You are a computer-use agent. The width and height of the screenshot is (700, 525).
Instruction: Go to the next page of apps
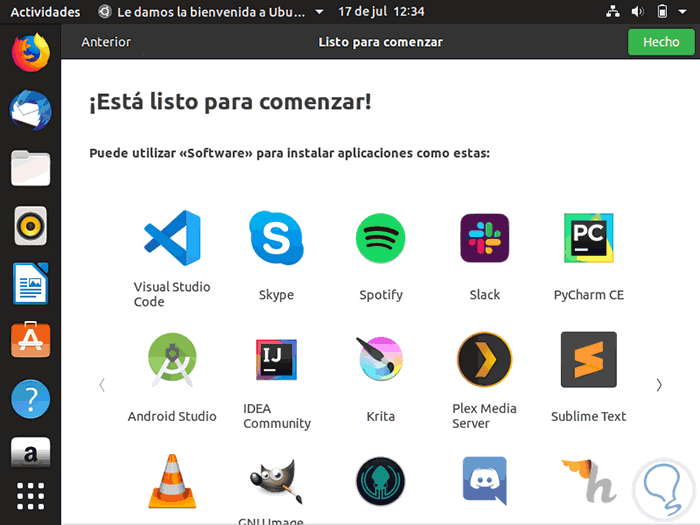tap(659, 385)
